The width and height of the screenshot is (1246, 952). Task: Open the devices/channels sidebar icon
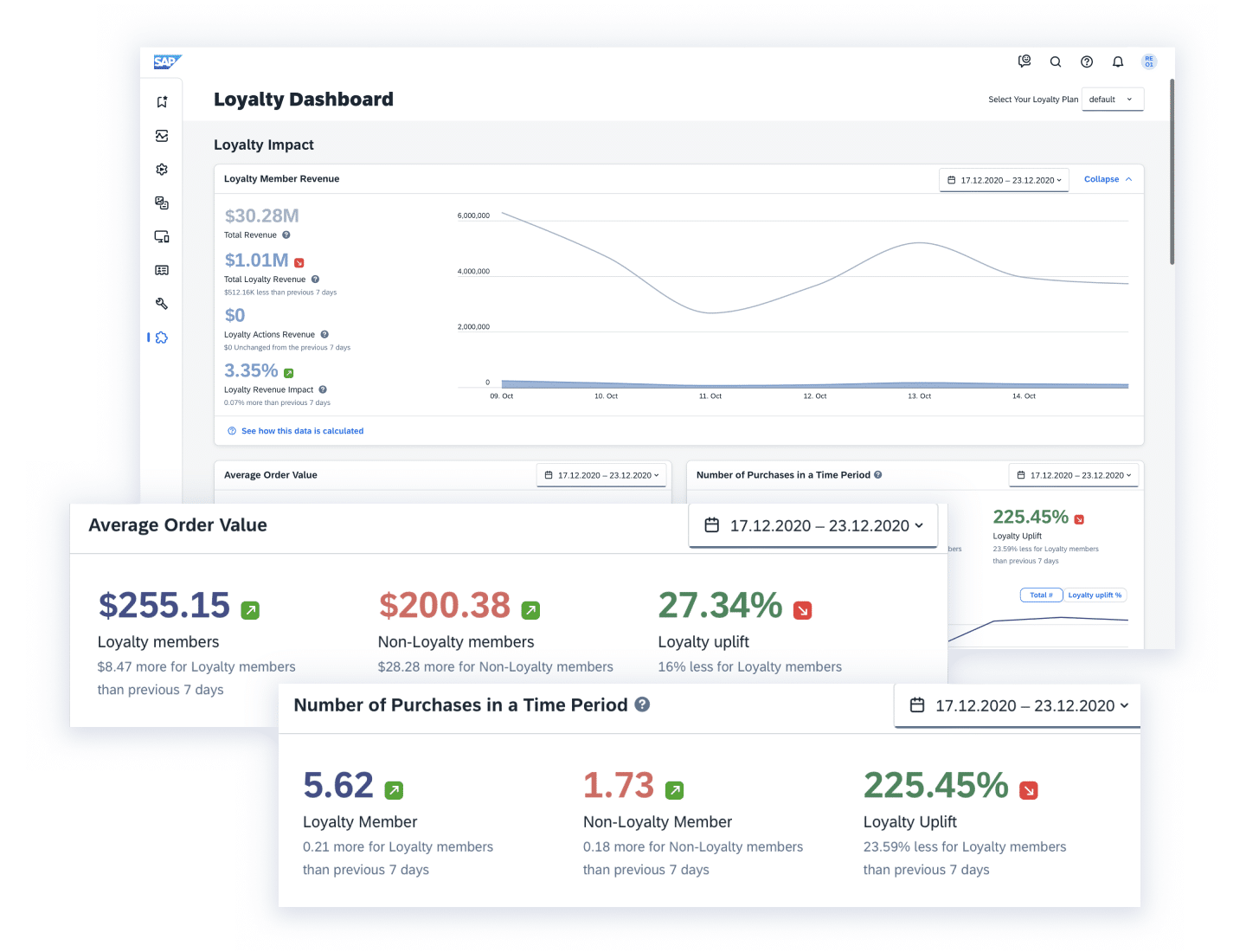tap(162, 236)
